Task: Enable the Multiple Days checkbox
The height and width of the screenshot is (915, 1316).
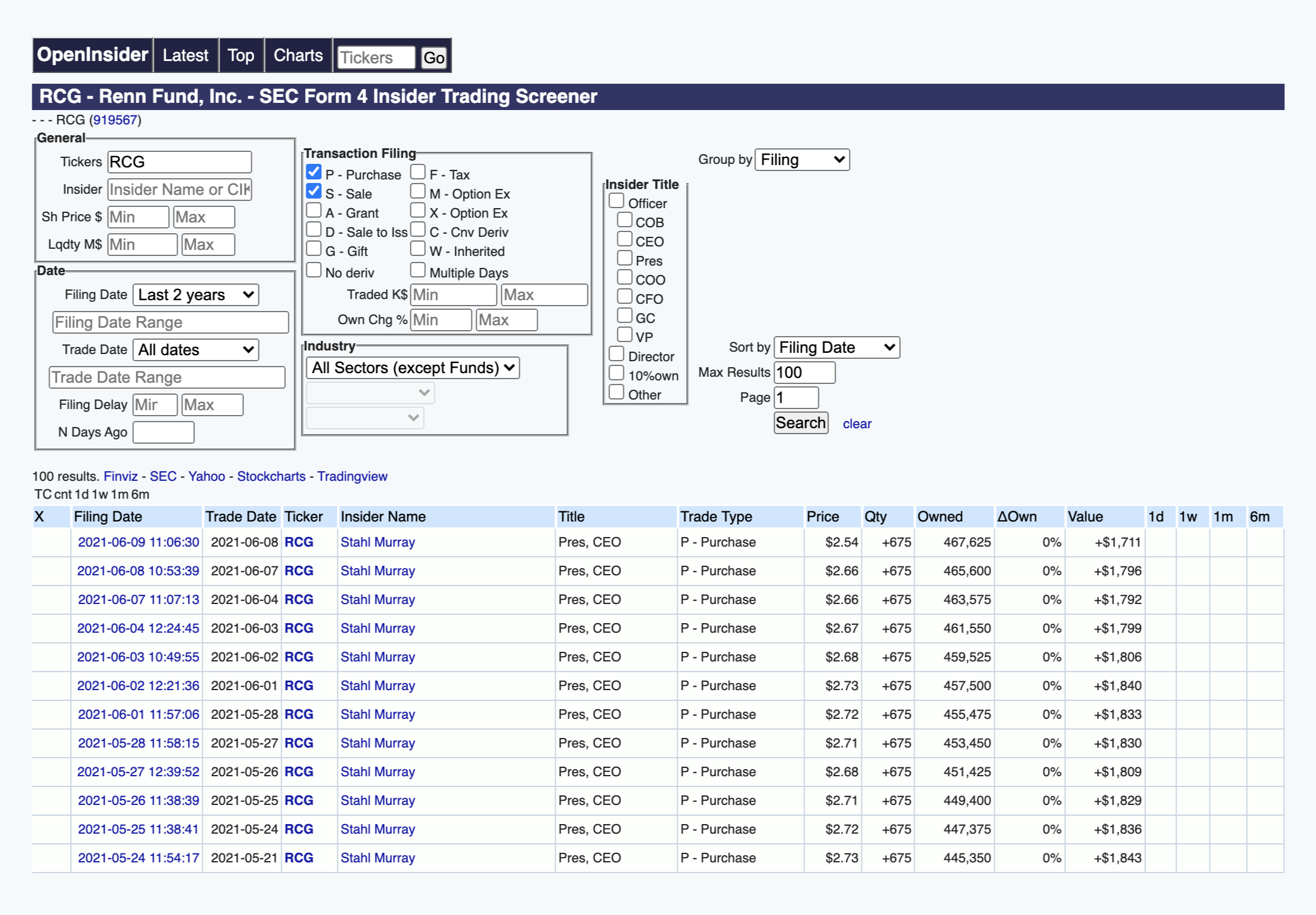Action: pos(418,270)
